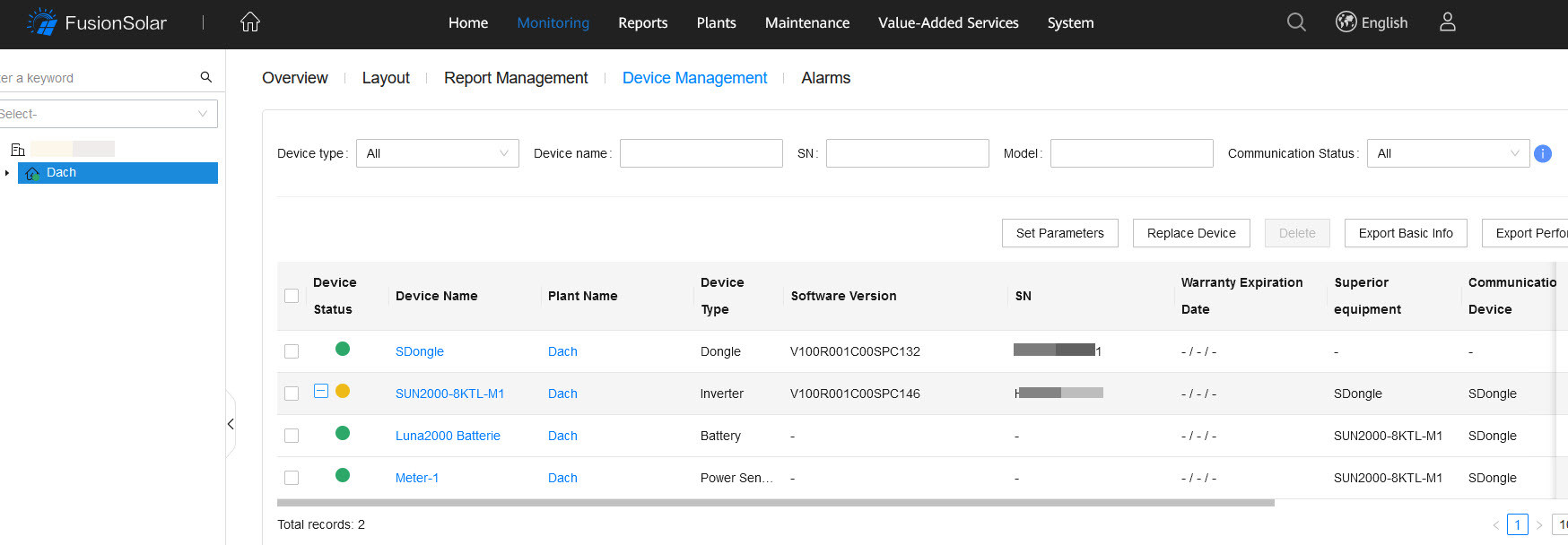Viewport: 1568px width, 545px height.
Task: Open the home page house icon
Action: pos(250,22)
